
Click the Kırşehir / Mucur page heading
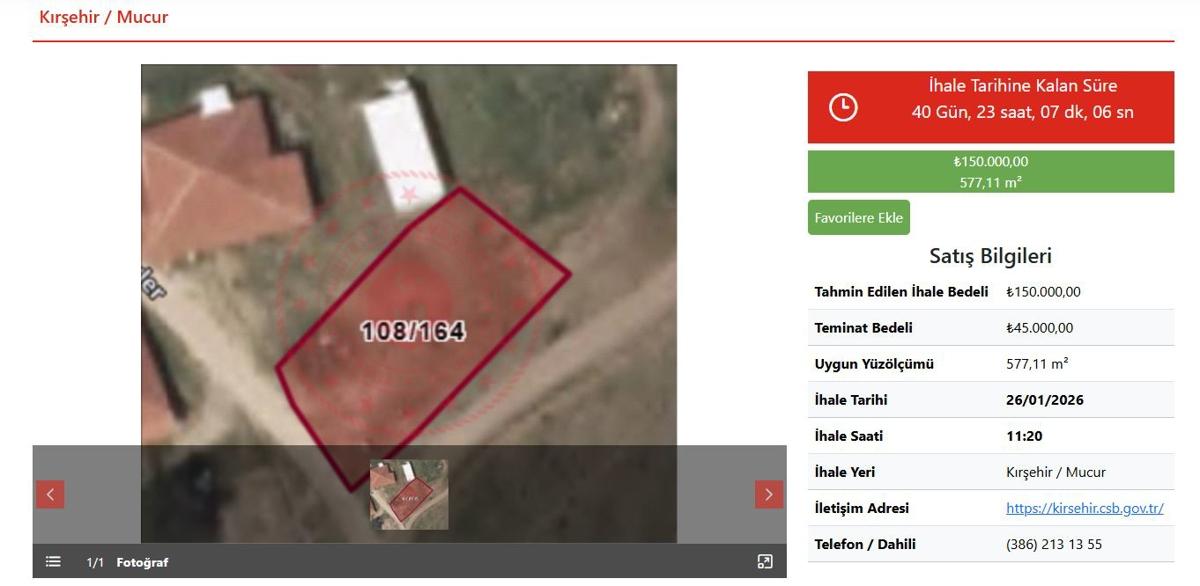coord(104,17)
